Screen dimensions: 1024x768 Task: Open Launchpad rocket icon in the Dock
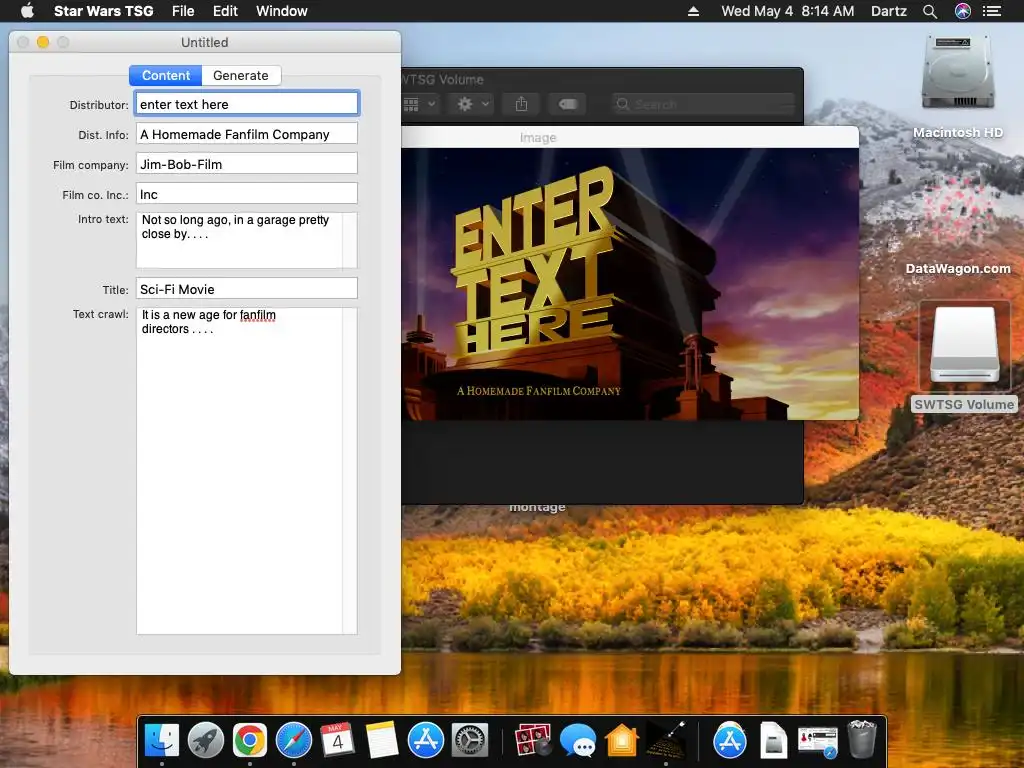click(206, 740)
